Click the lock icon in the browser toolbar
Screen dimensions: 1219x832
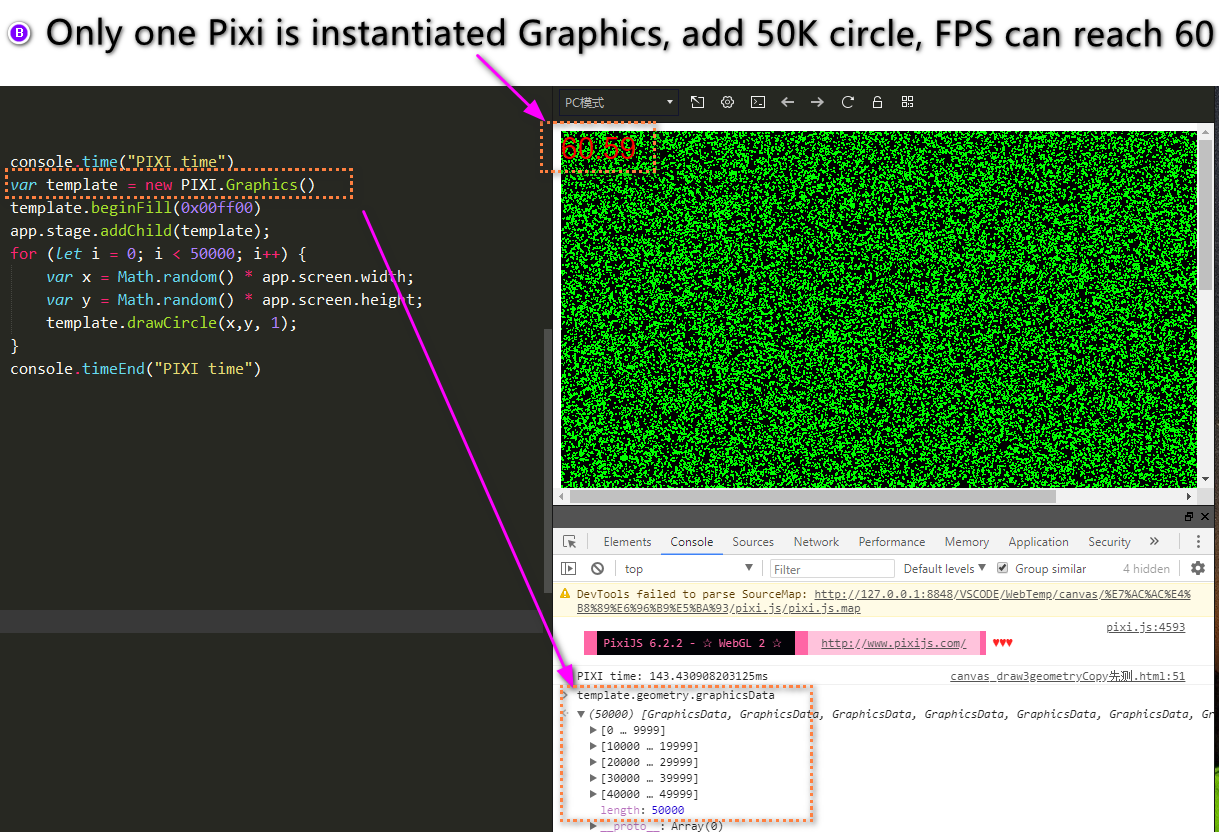(876, 102)
